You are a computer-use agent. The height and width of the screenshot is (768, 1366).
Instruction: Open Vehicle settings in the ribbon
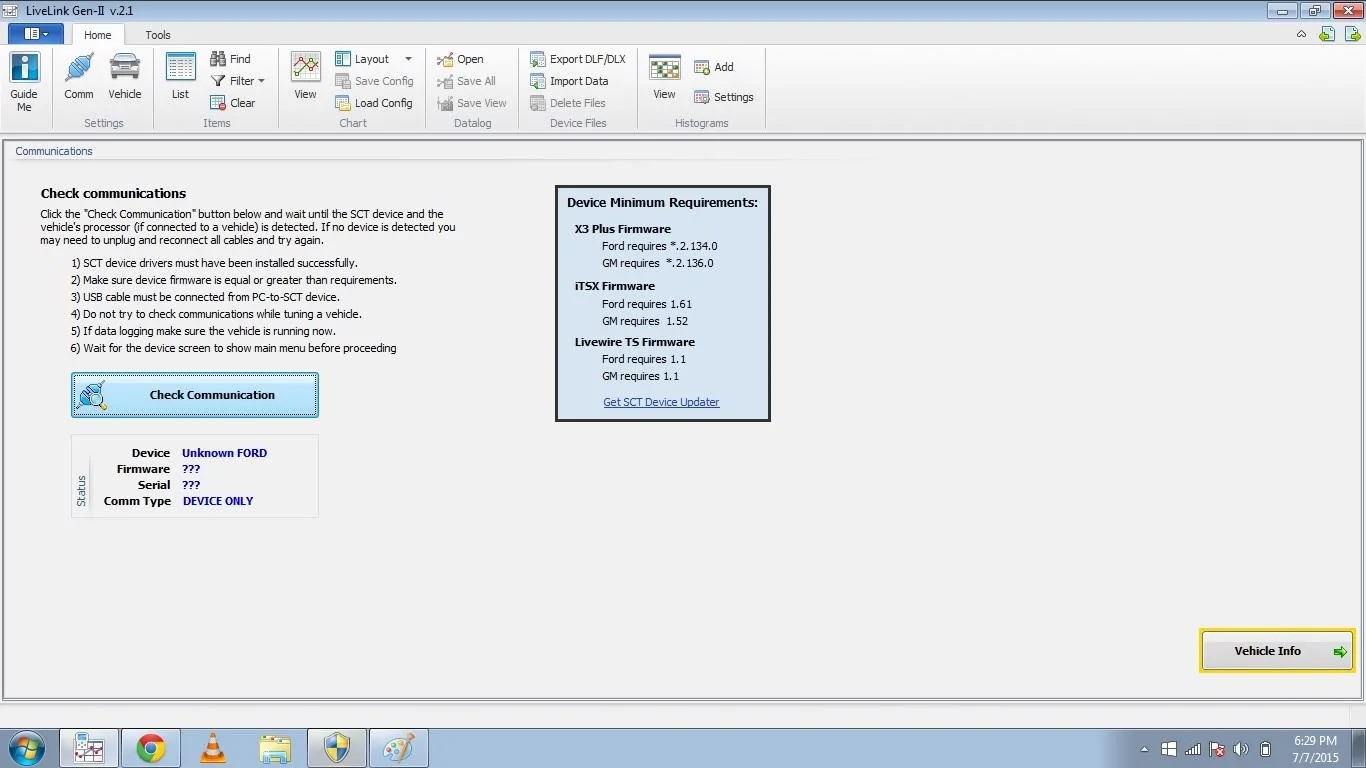coord(125,77)
